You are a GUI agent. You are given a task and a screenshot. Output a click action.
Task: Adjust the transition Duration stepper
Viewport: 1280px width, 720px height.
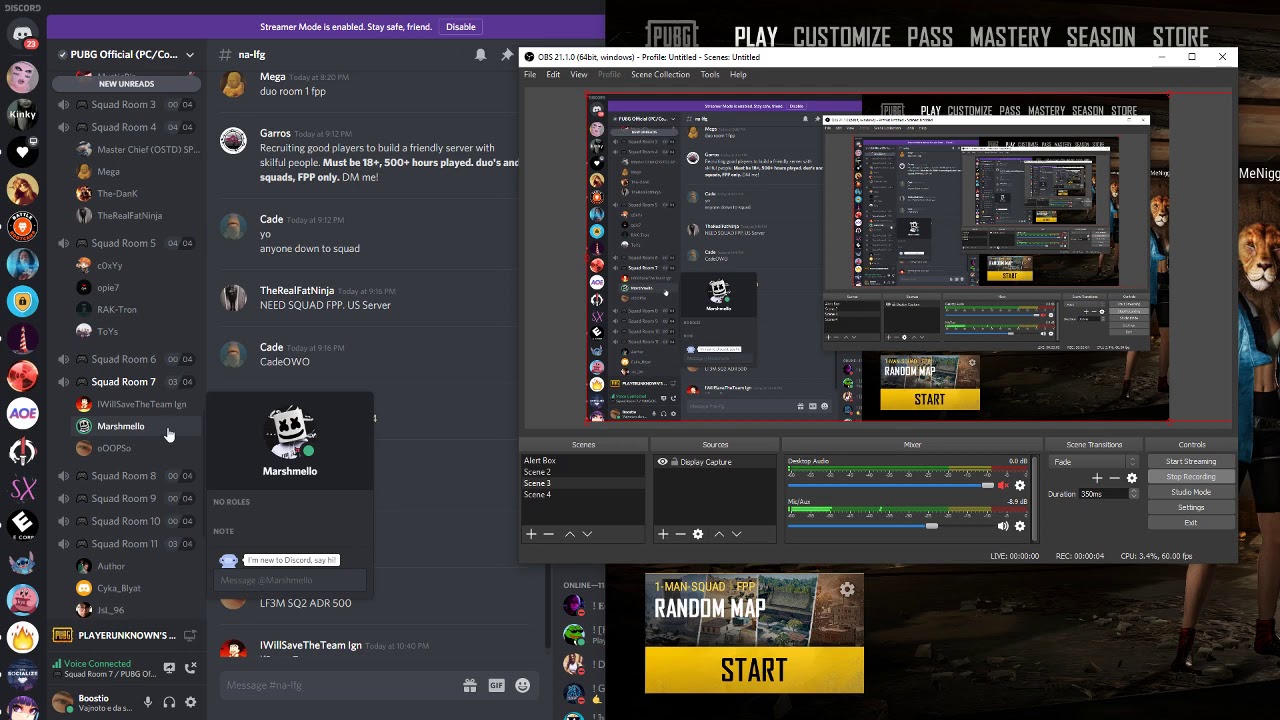[1134, 494]
